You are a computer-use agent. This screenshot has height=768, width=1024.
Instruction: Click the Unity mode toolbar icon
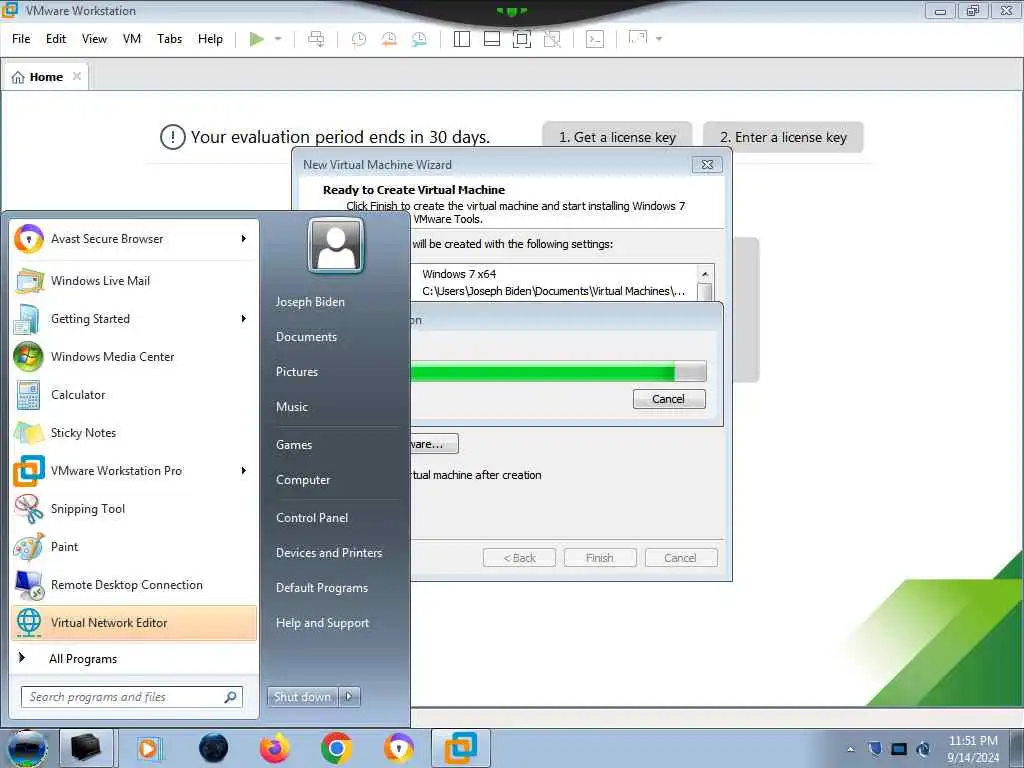(x=552, y=39)
